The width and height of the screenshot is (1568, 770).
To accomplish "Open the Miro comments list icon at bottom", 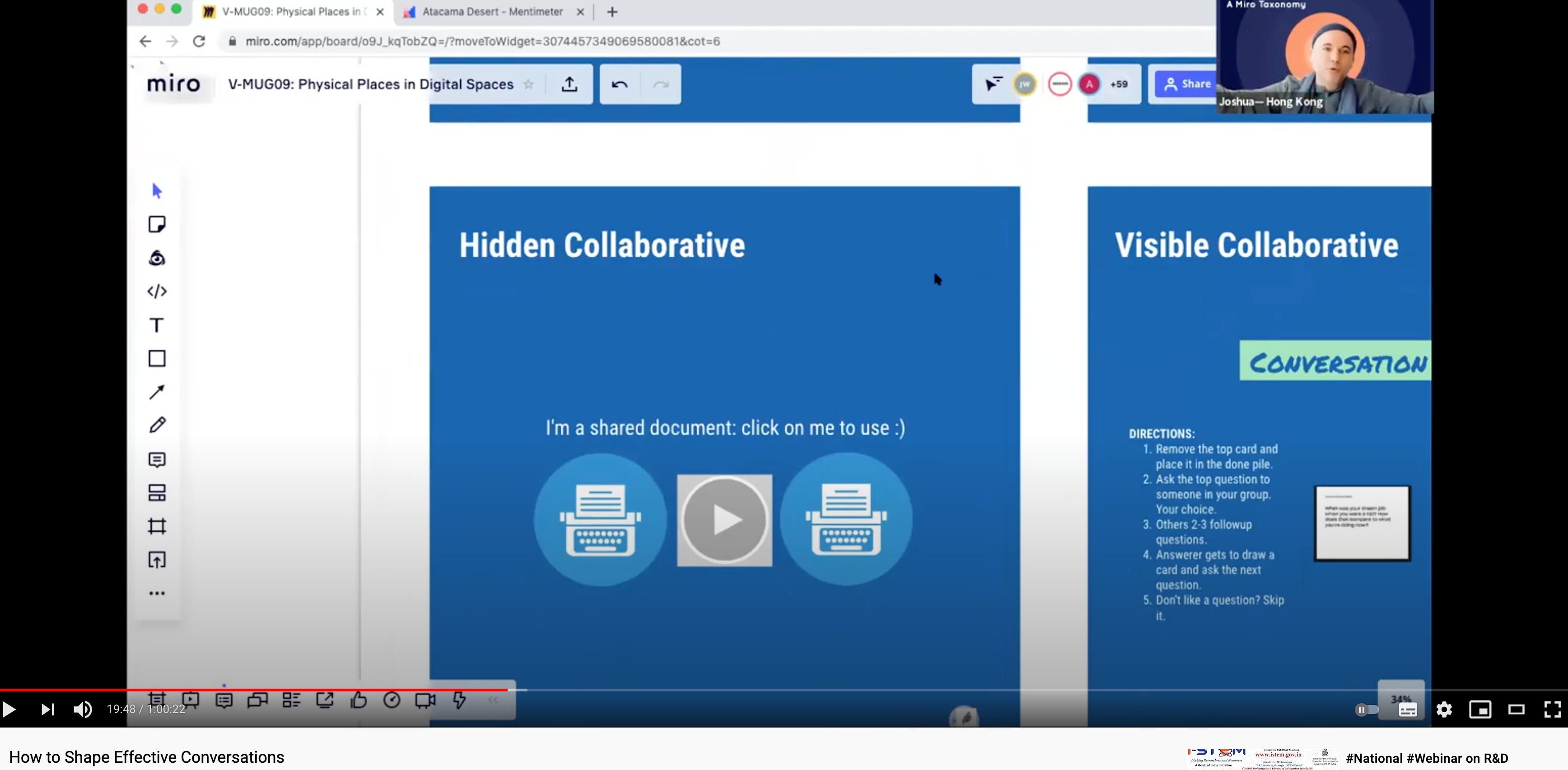I will (224, 700).
